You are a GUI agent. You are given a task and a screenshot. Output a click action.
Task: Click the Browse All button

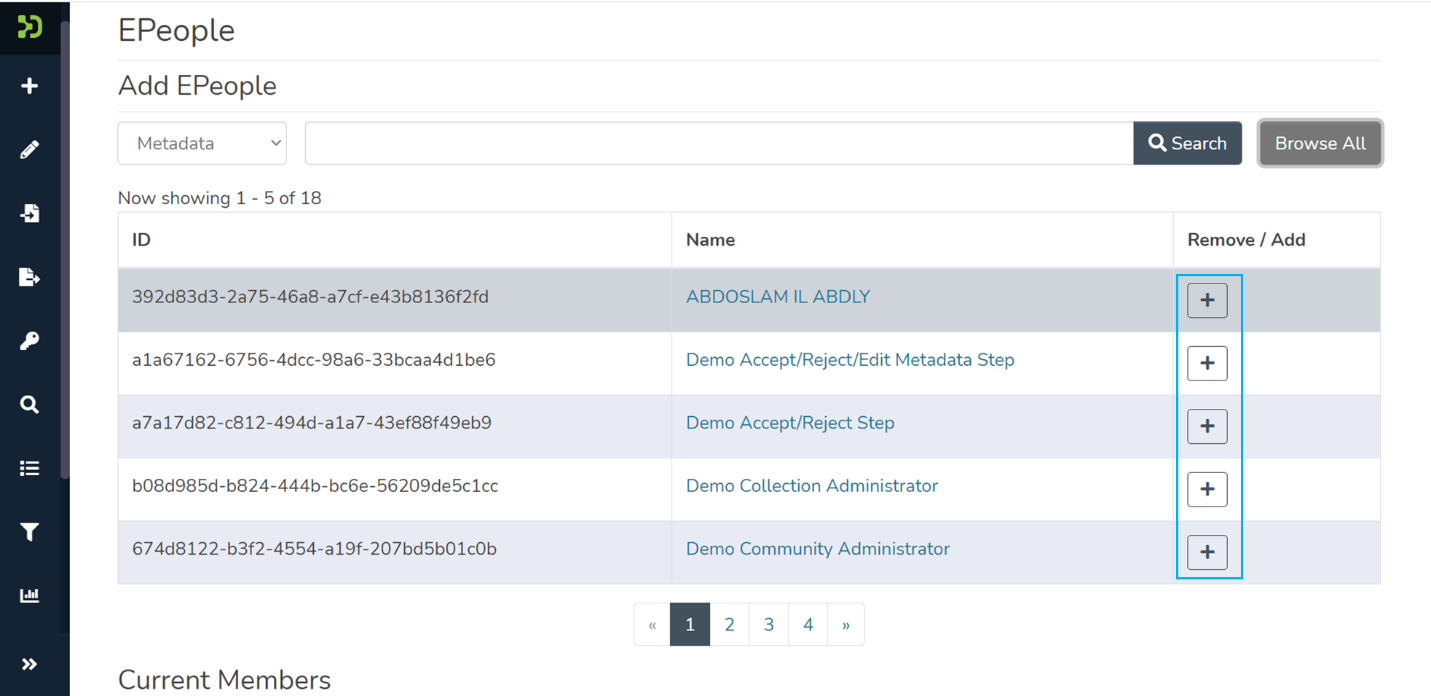[1319, 143]
